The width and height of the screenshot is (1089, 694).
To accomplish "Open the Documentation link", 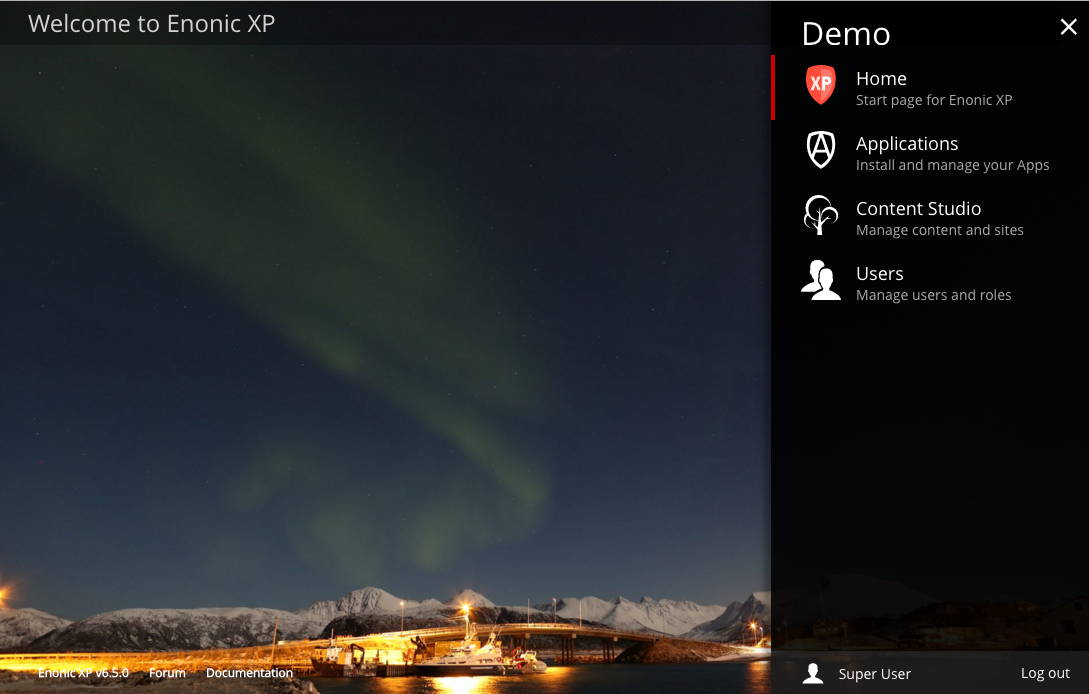I will pos(249,672).
